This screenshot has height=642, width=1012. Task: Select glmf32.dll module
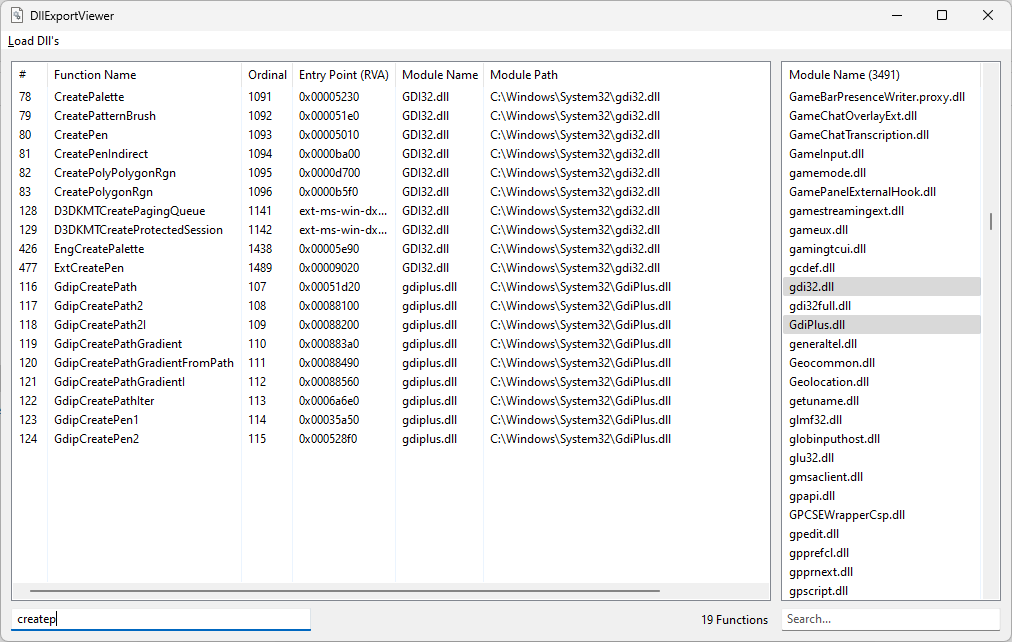point(882,420)
